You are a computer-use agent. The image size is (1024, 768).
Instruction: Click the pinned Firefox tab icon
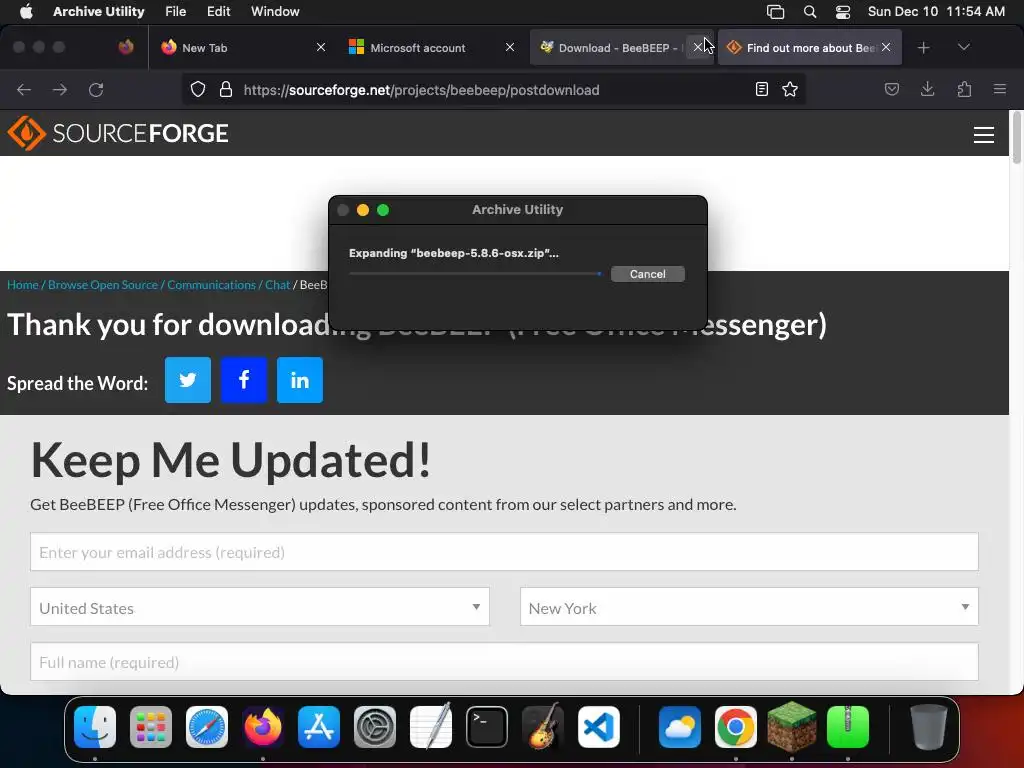click(126, 47)
